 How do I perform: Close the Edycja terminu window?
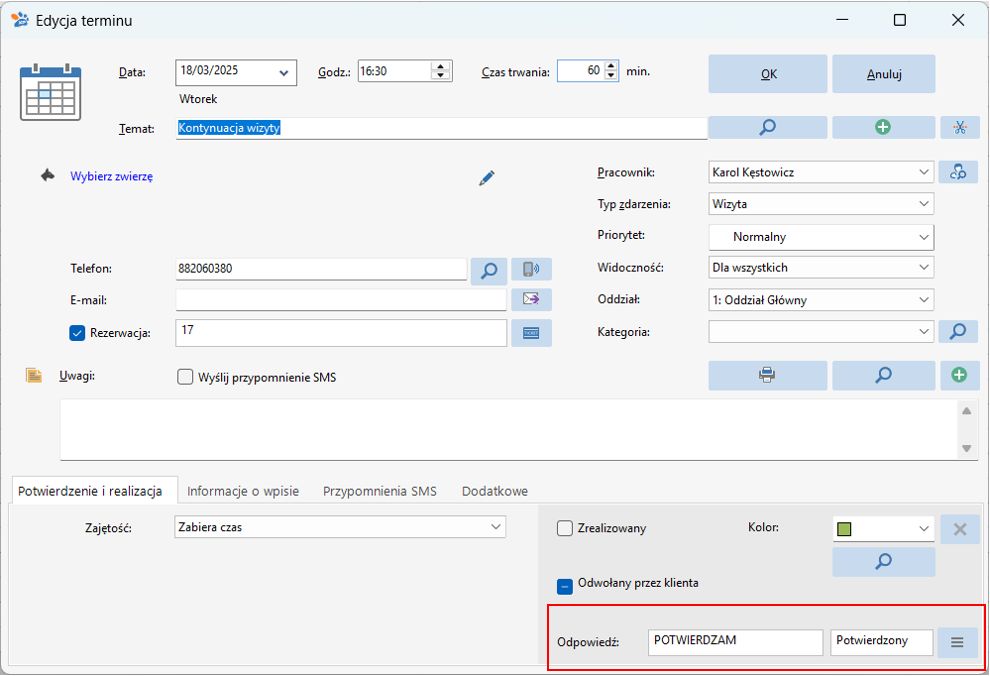[958, 20]
